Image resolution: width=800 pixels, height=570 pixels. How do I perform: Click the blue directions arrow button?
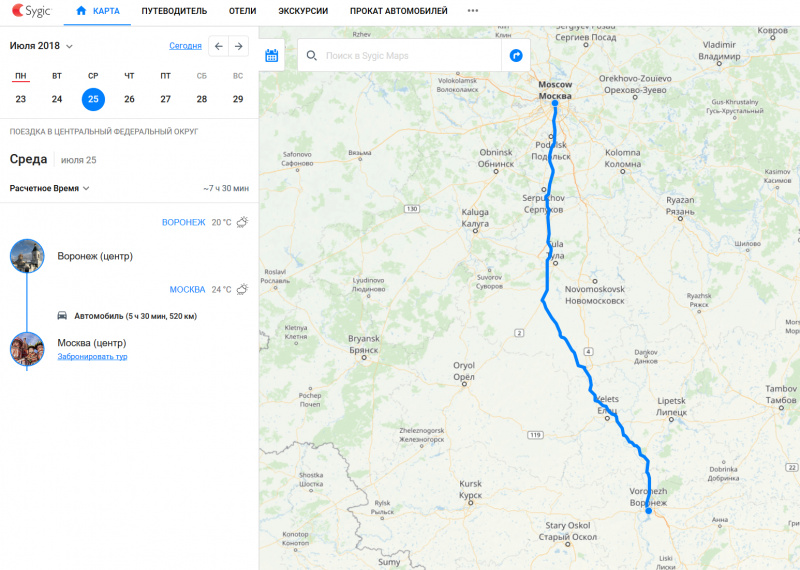pyautogui.click(x=516, y=55)
